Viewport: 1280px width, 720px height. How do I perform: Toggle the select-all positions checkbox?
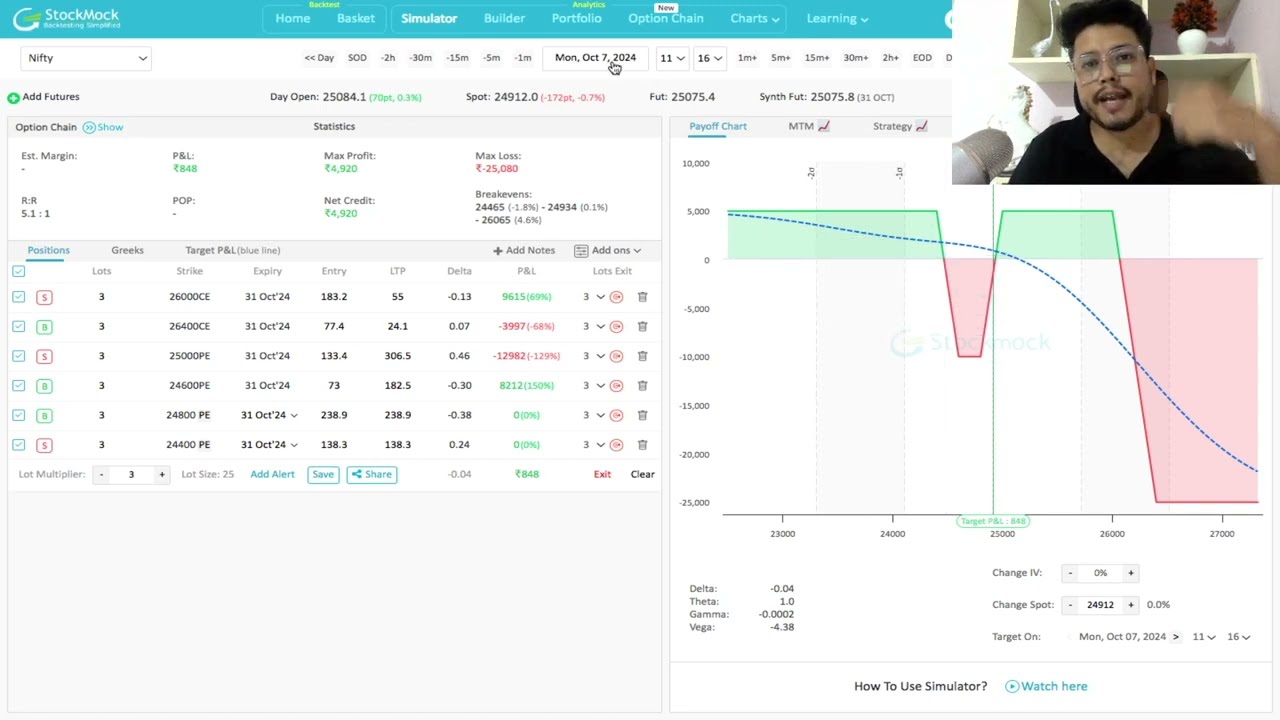pos(19,271)
